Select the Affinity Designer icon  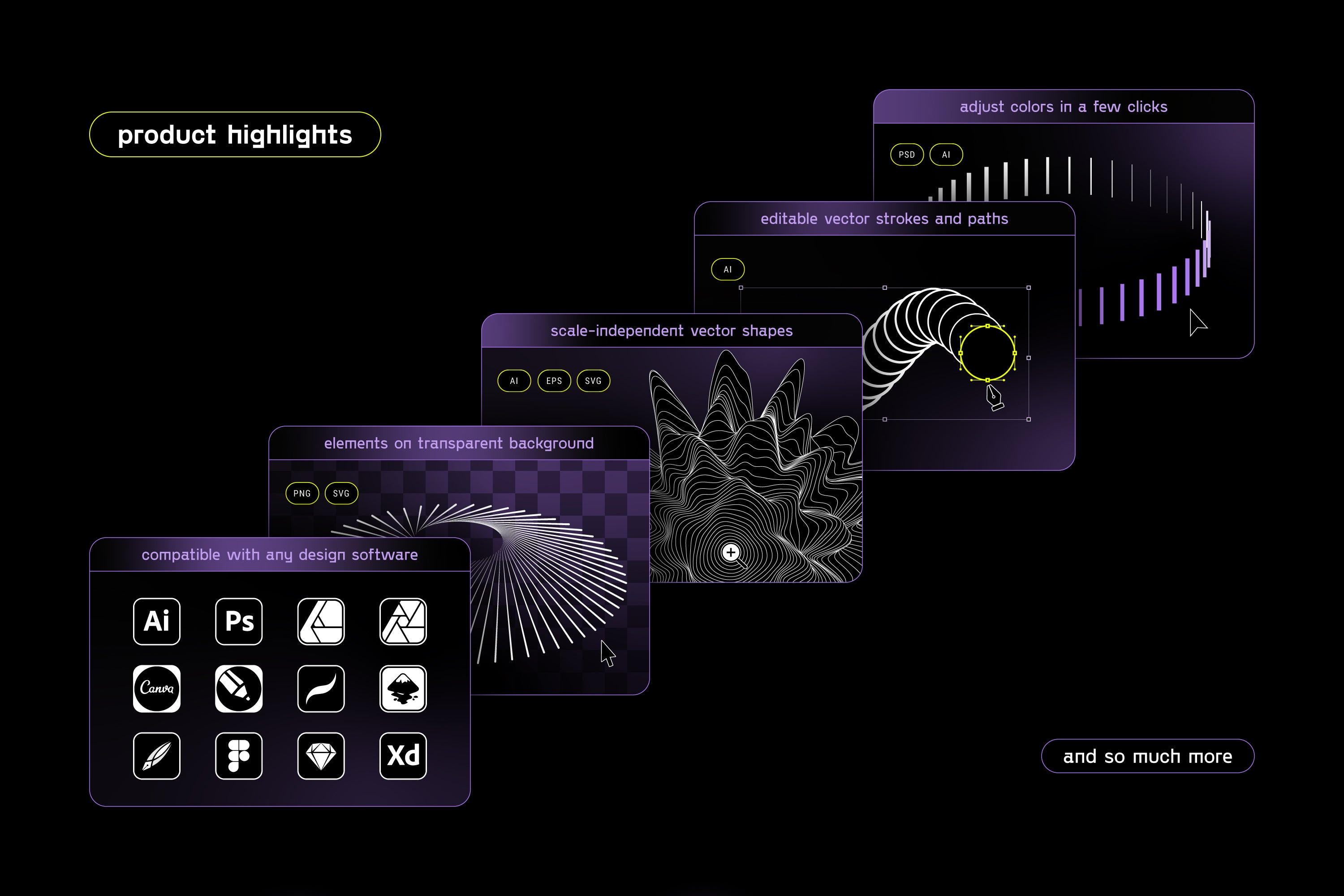(321, 621)
